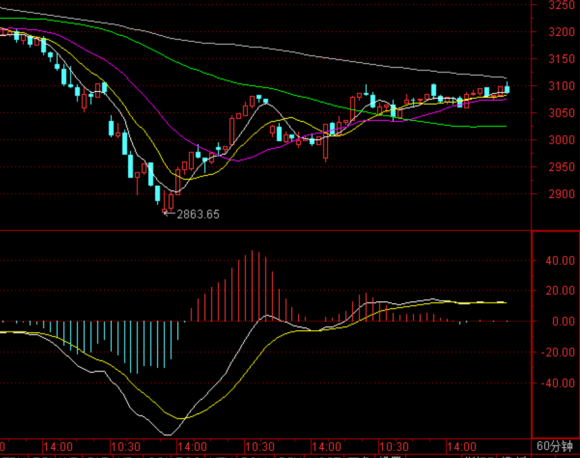Select the 2950 price axis label

tap(562, 167)
